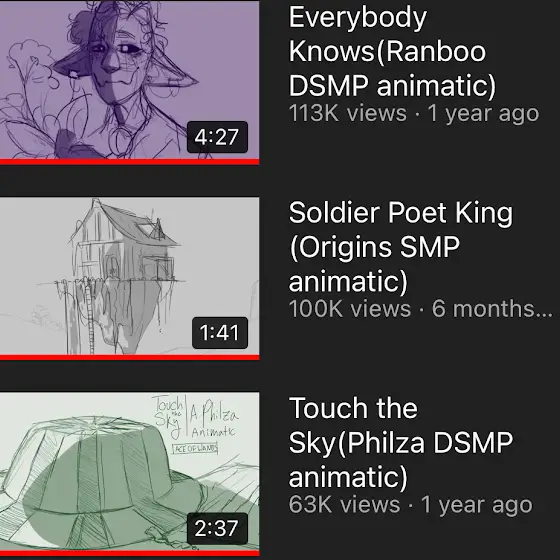Open the green hat sketch thumbnail
This screenshot has width=560, height=560.
[x=129, y=474]
